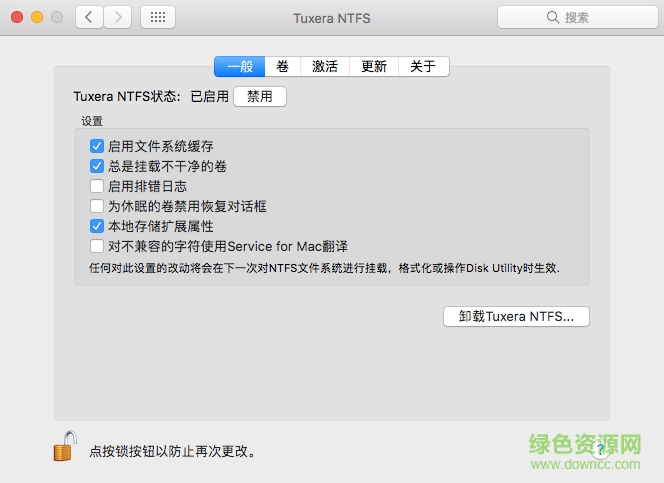
Task: Click the 已启用 status text
Action: 210,97
